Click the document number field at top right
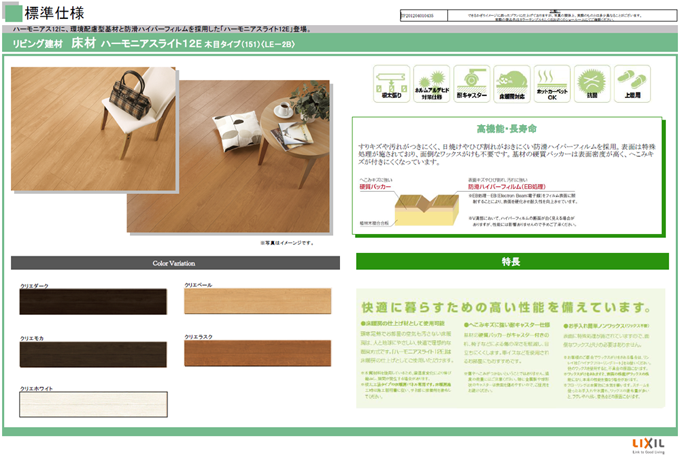Image resolution: width=680 pixels, height=455 pixels. click(423, 16)
